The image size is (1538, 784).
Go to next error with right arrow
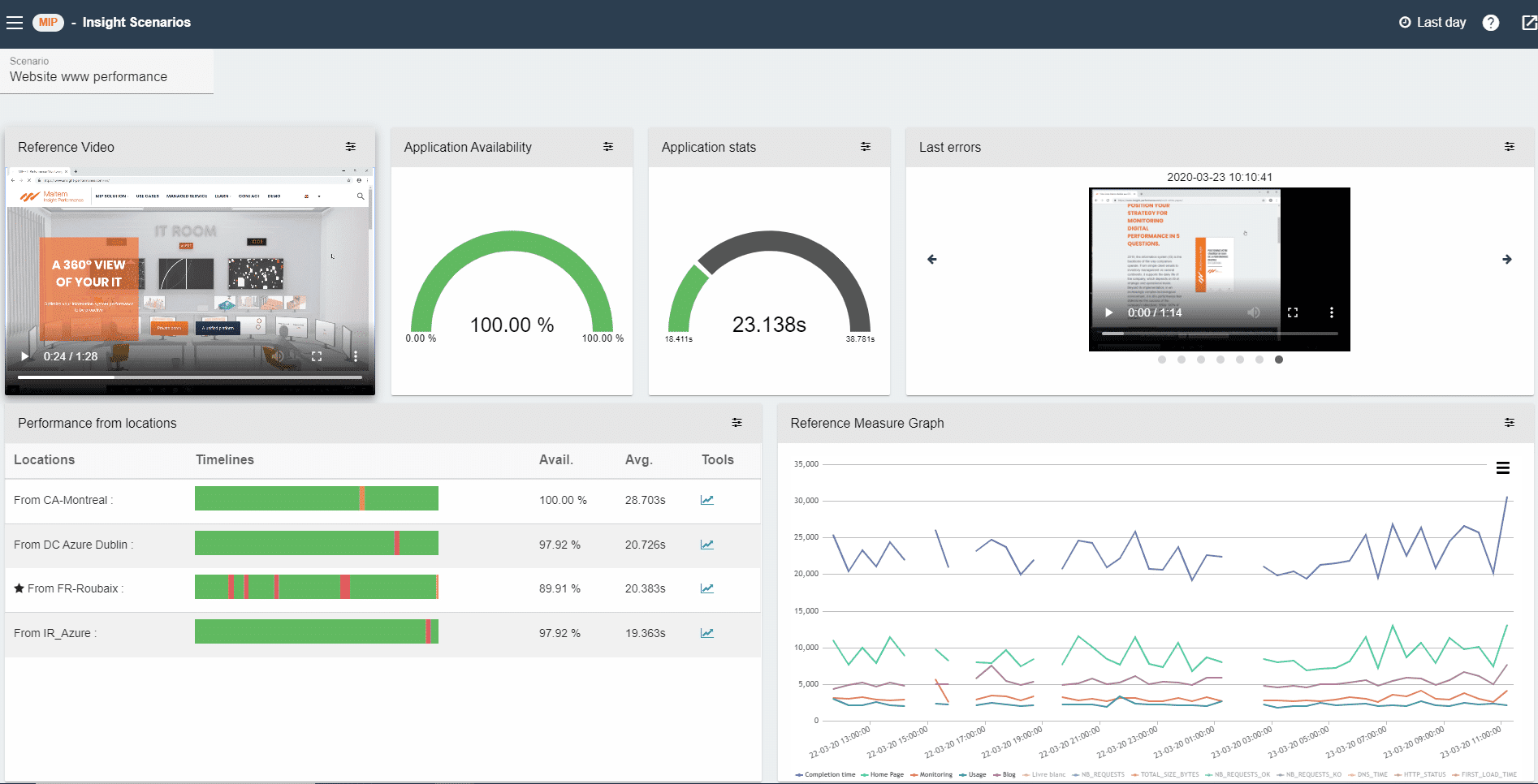[x=1506, y=260]
